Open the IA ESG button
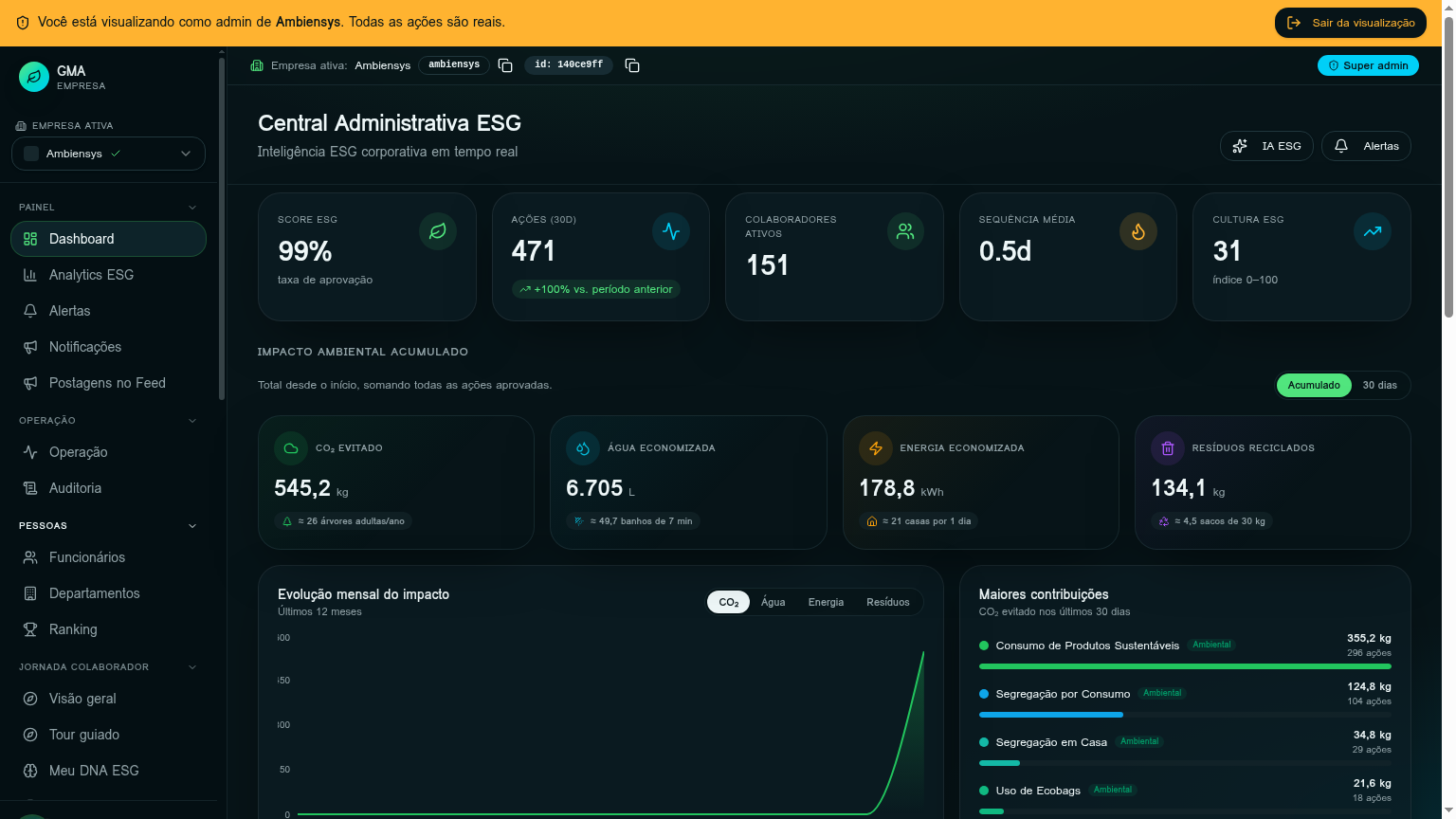The image size is (1456, 819). click(x=1267, y=146)
